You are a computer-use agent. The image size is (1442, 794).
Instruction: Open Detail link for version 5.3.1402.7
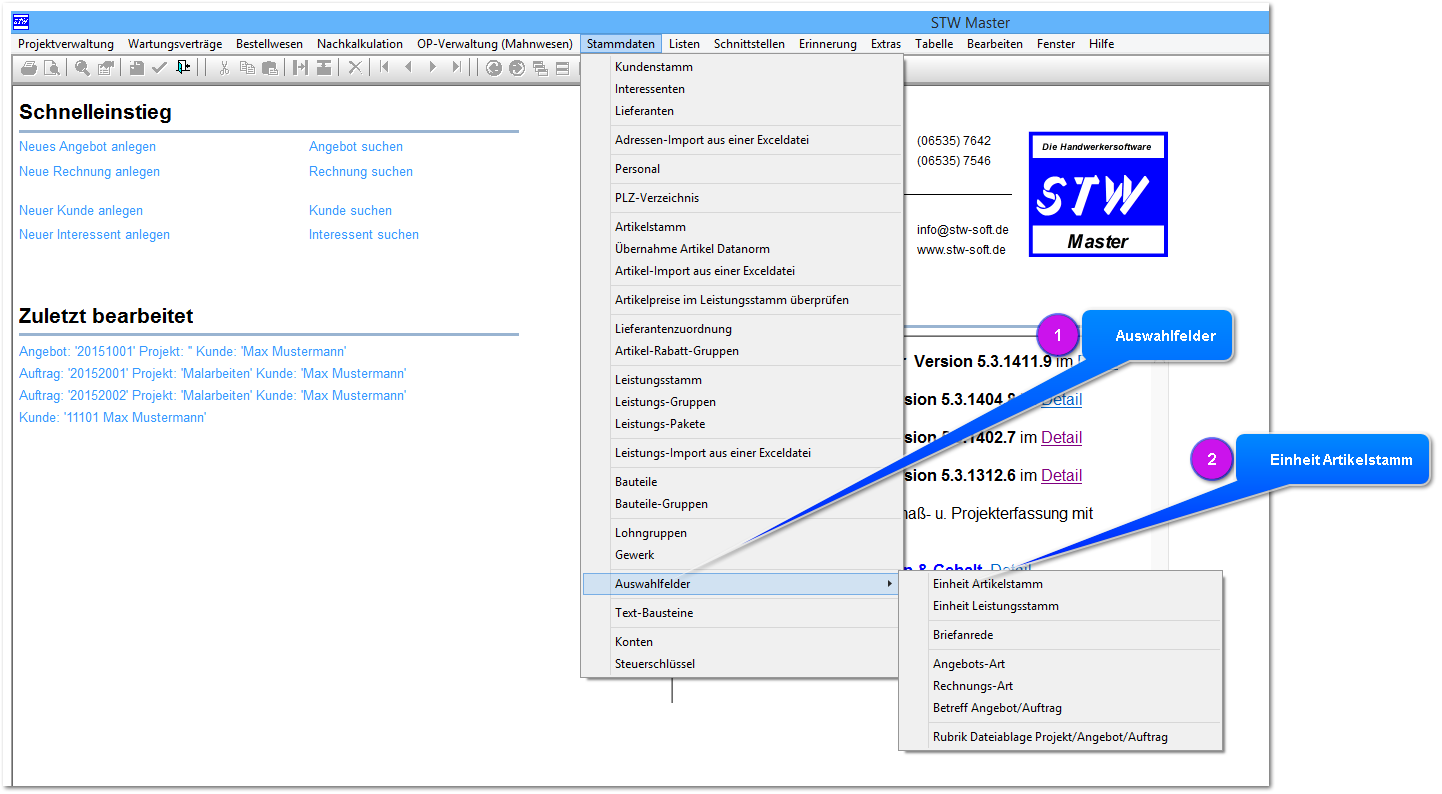pyautogui.click(x=1061, y=437)
